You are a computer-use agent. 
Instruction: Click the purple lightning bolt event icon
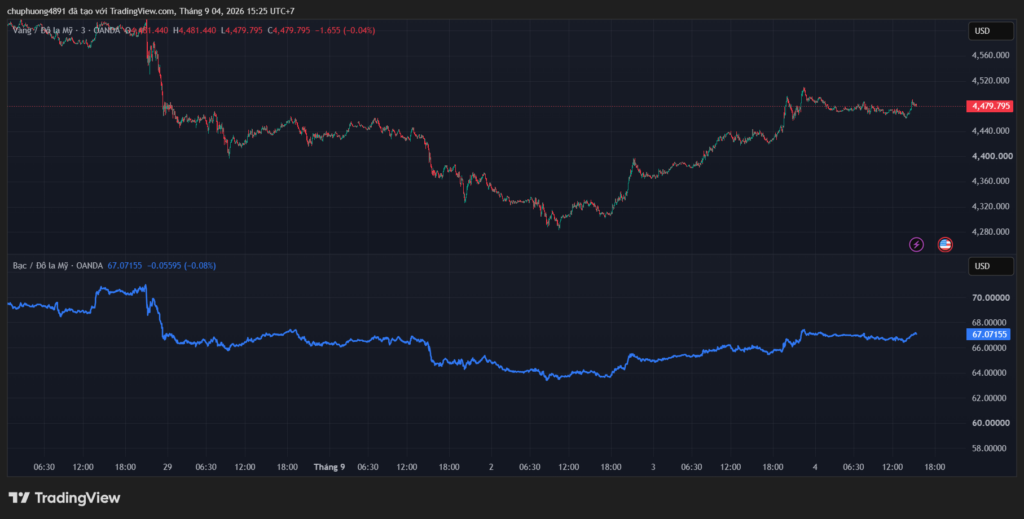pyautogui.click(x=916, y=245)
